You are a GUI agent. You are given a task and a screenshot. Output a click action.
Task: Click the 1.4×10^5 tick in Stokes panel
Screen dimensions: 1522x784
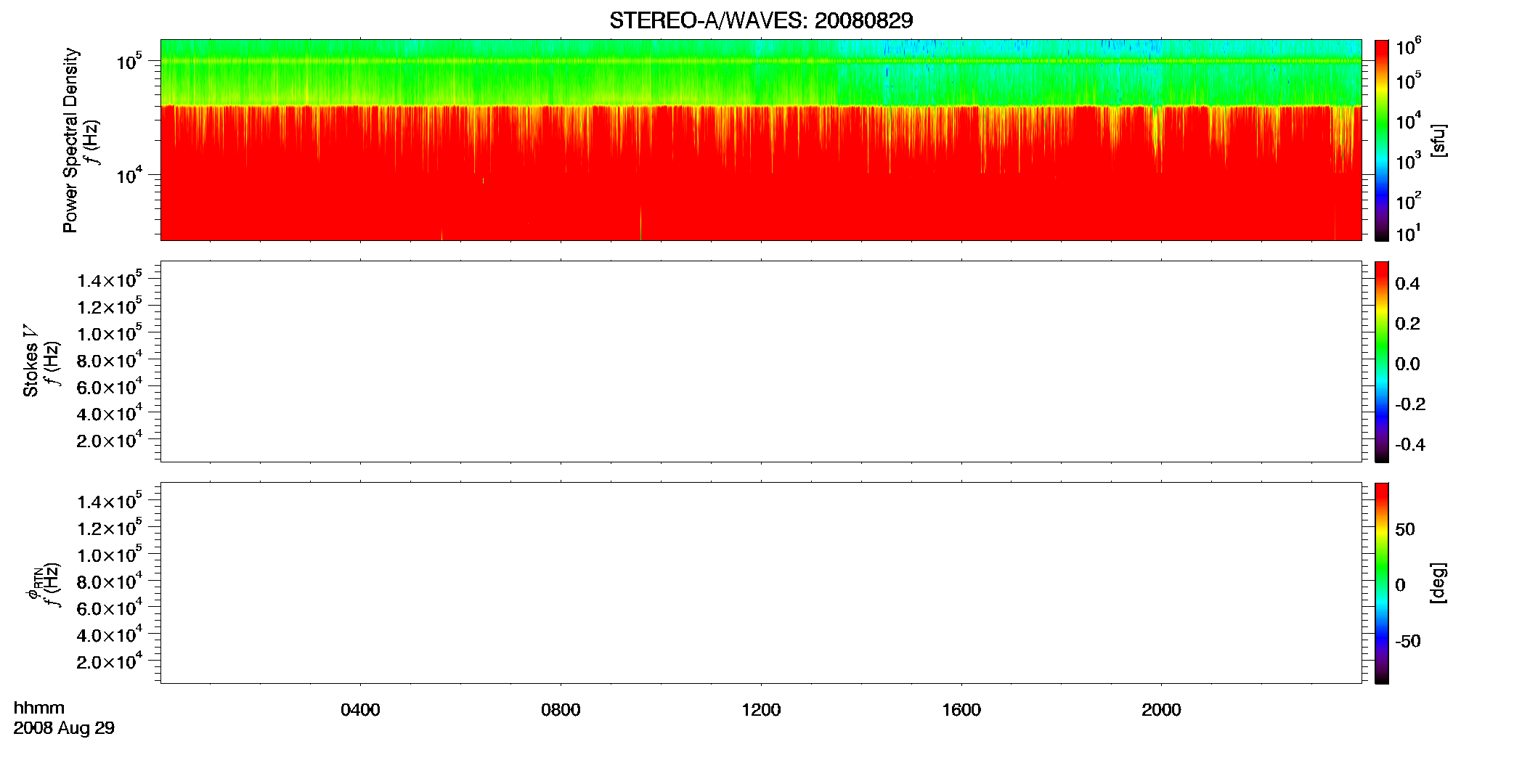click(110, 279)
